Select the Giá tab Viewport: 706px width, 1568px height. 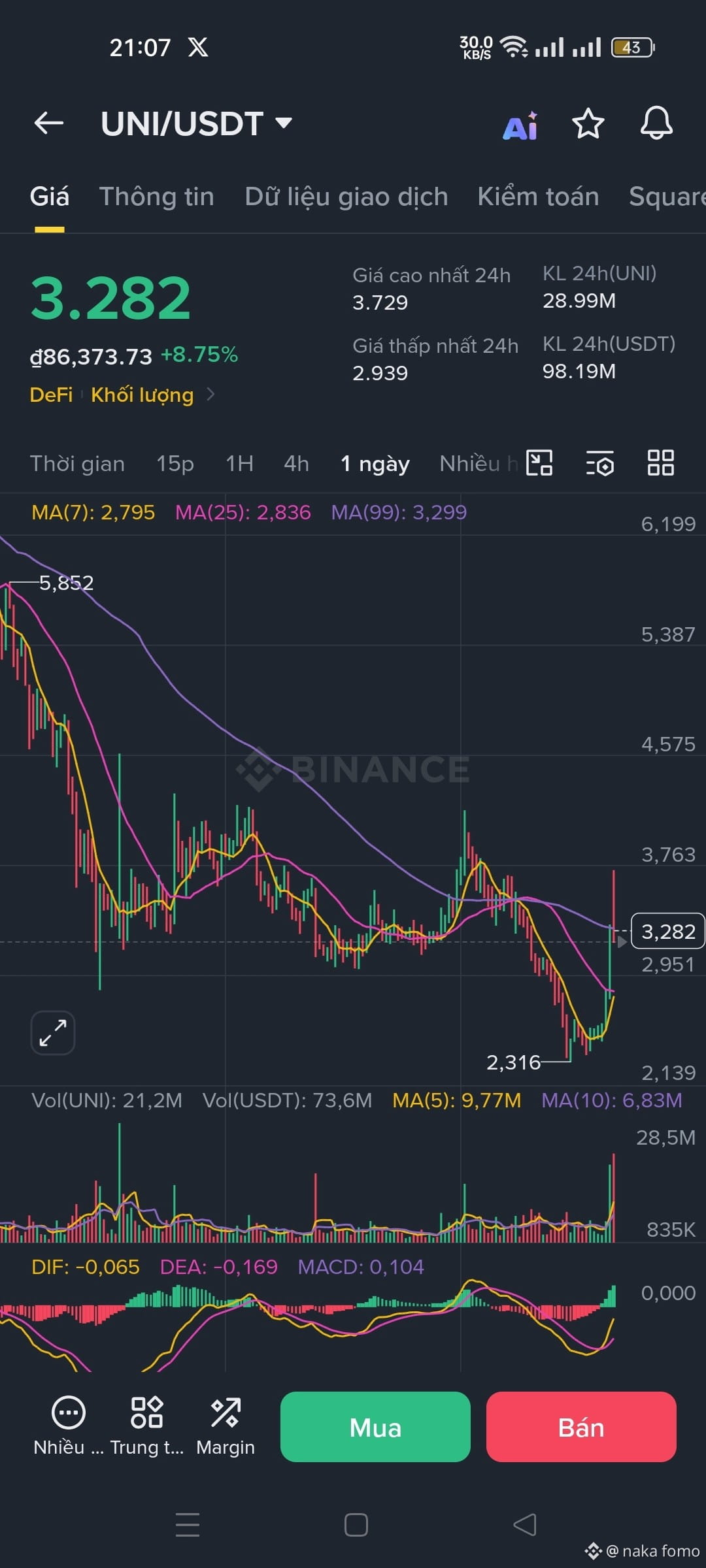point(50,197)
